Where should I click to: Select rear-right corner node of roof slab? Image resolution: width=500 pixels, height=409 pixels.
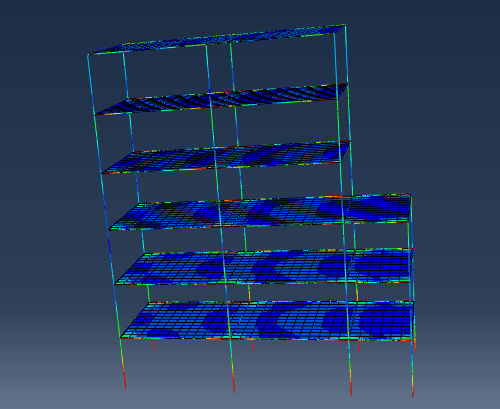pyautogui.click(x=345, y=25)
